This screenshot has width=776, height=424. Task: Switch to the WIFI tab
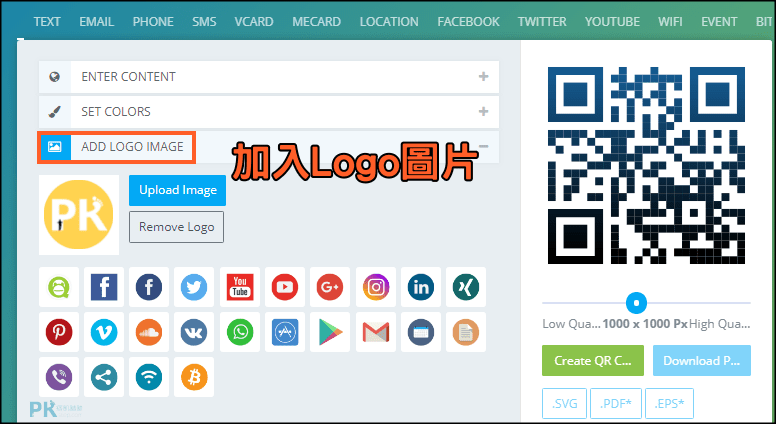tap(670, 22)
